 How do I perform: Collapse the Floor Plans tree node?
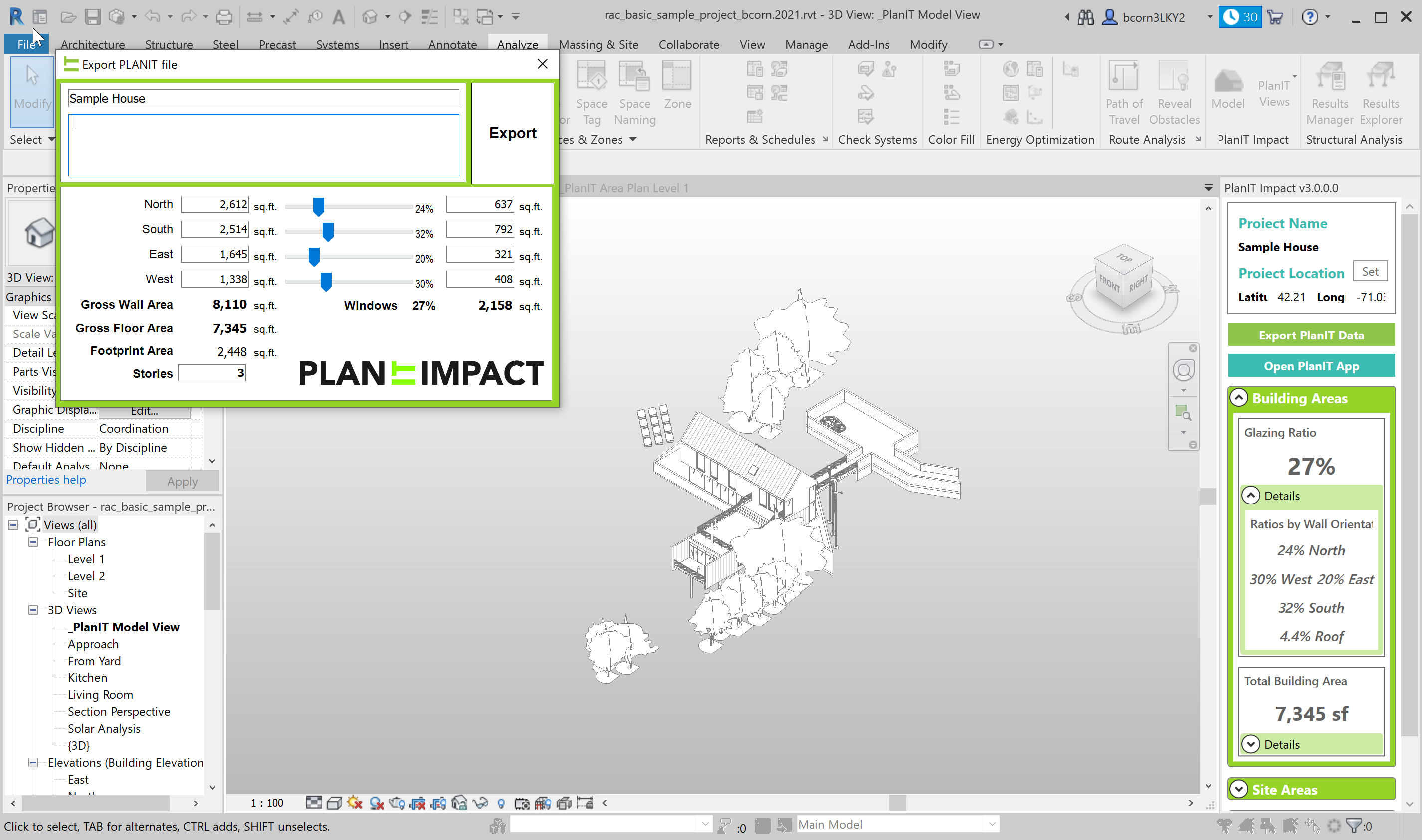coord(33,542)
